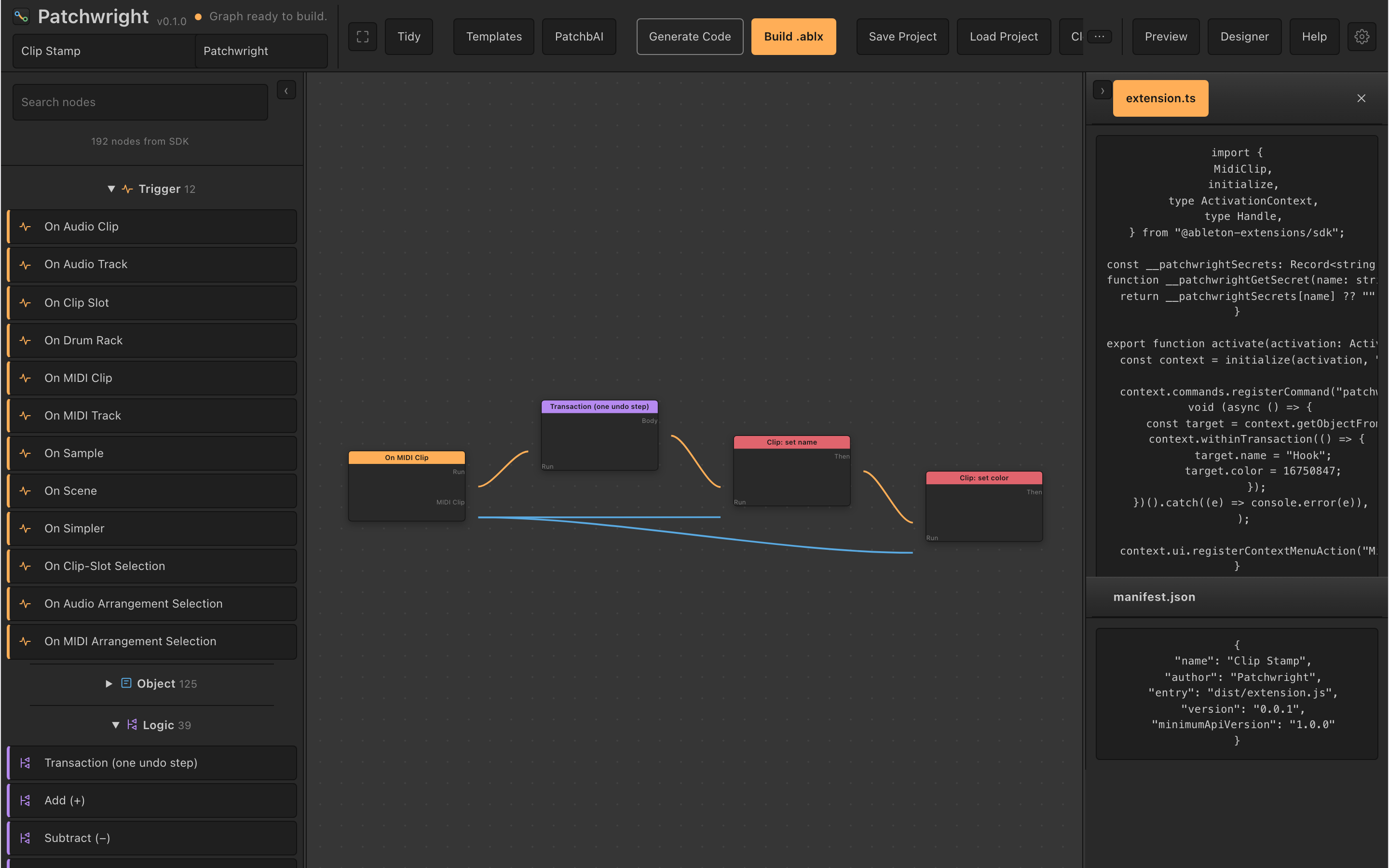Image resolution: width=1389 pixels, height=868 pixels.
Task: Click the Trigger category pulse icon
Action: tap(127, 189)
